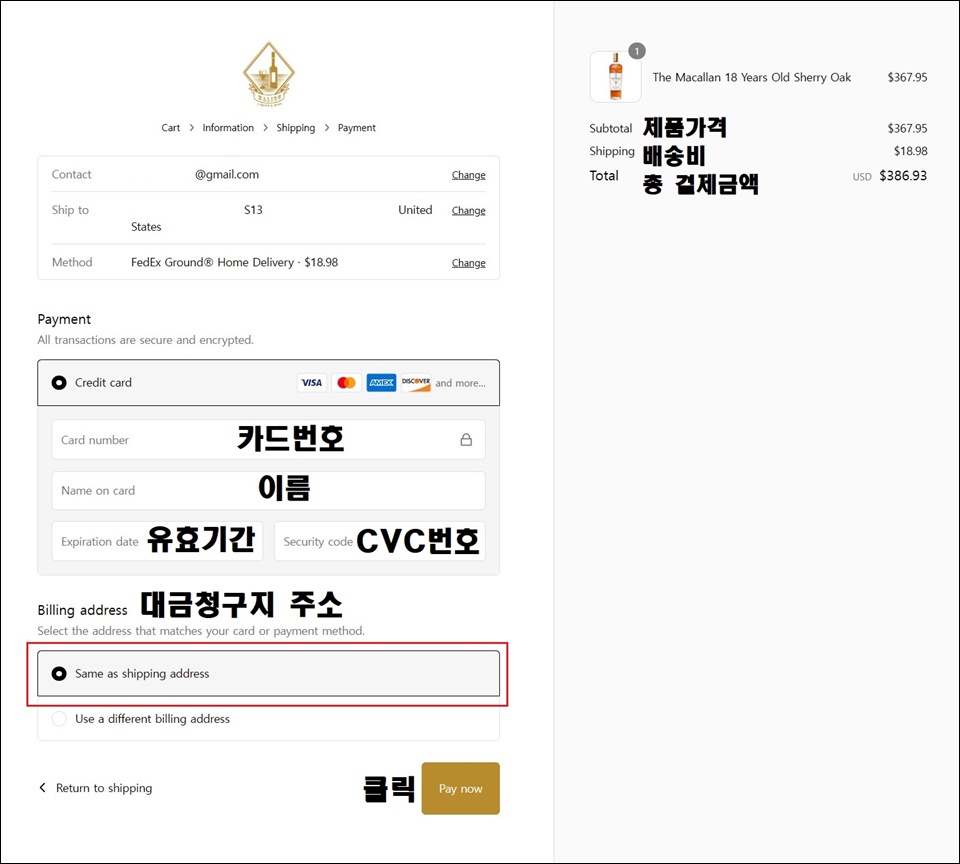Click the shipping cost $18.98 in summary
The width and height of the screenshot is (960, 864).
pos(910,151)
